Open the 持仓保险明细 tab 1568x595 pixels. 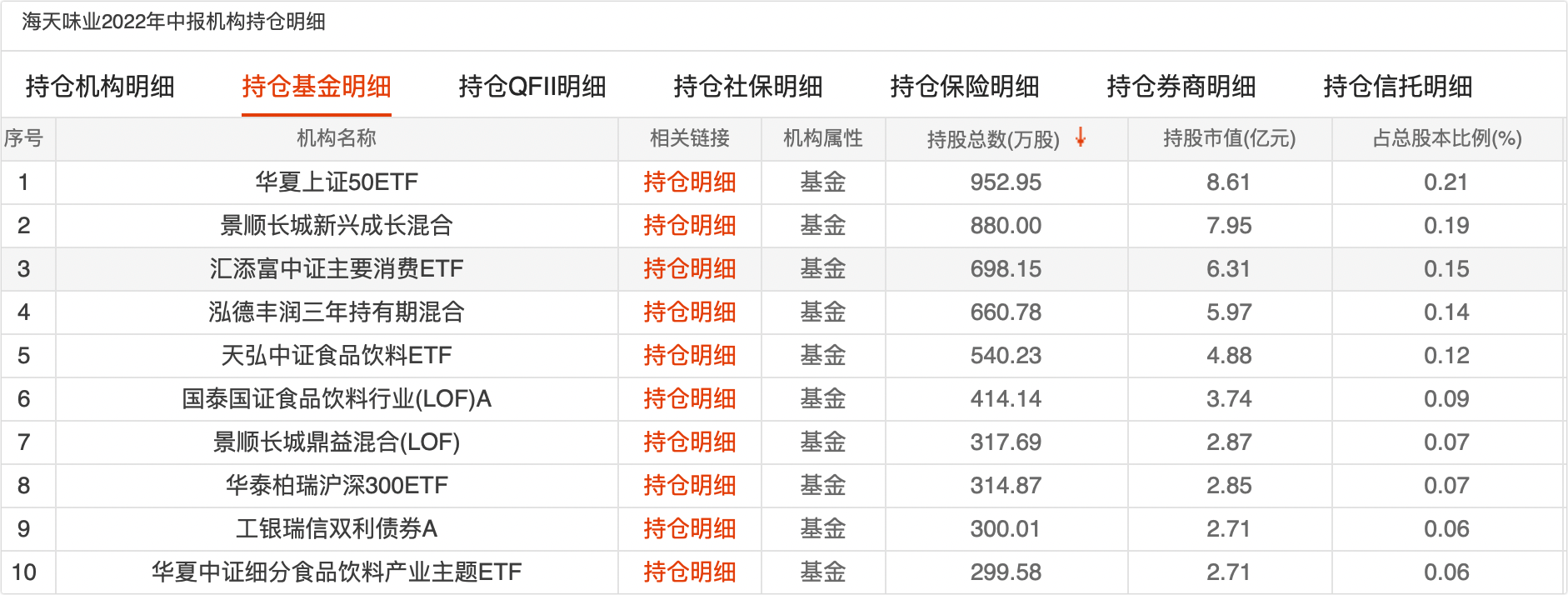coord(965,87)
